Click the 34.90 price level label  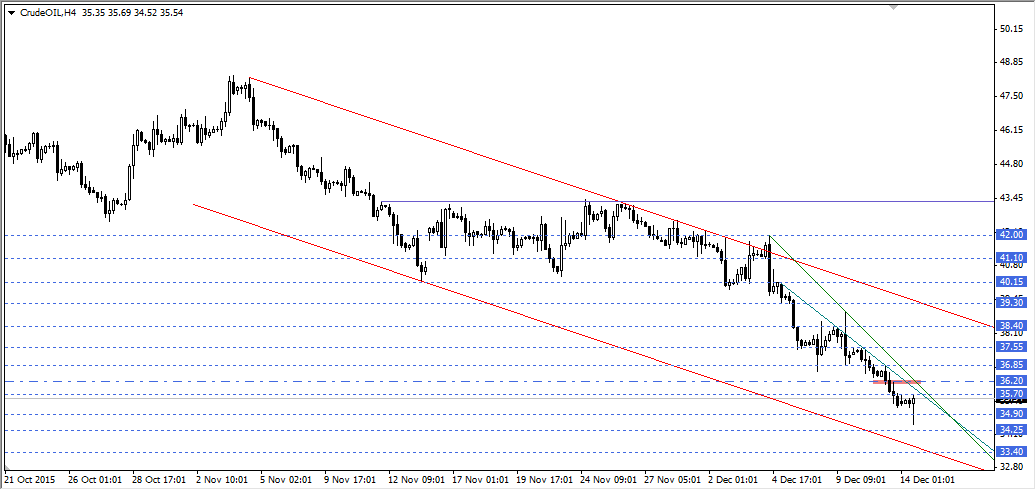(1011, 414)
